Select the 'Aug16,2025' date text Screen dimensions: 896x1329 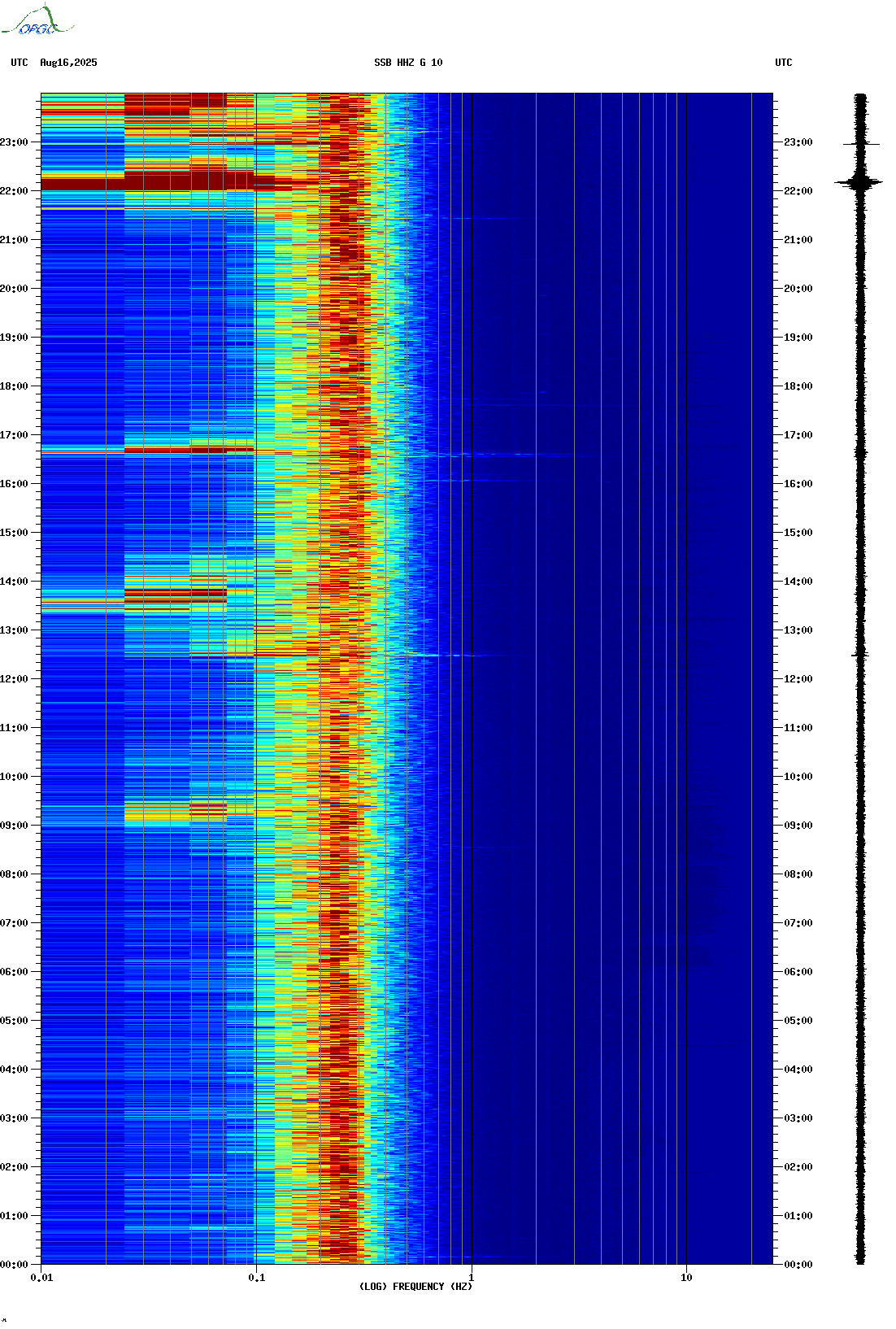pyautogui.click(x=68, y=63)
